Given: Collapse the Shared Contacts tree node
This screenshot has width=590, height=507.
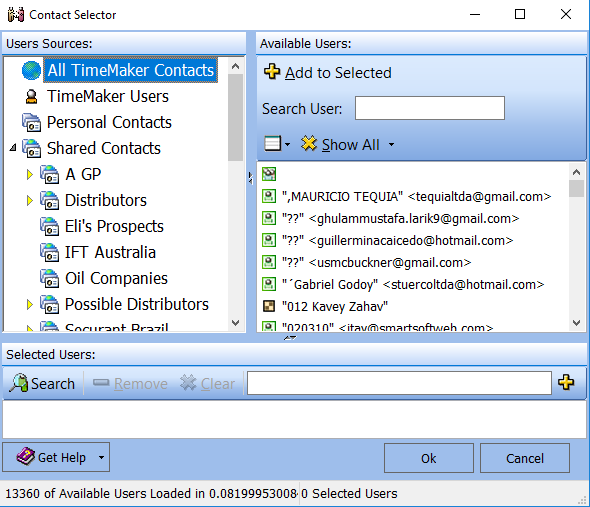Looking at the screenshot, I should pos(13,148).
